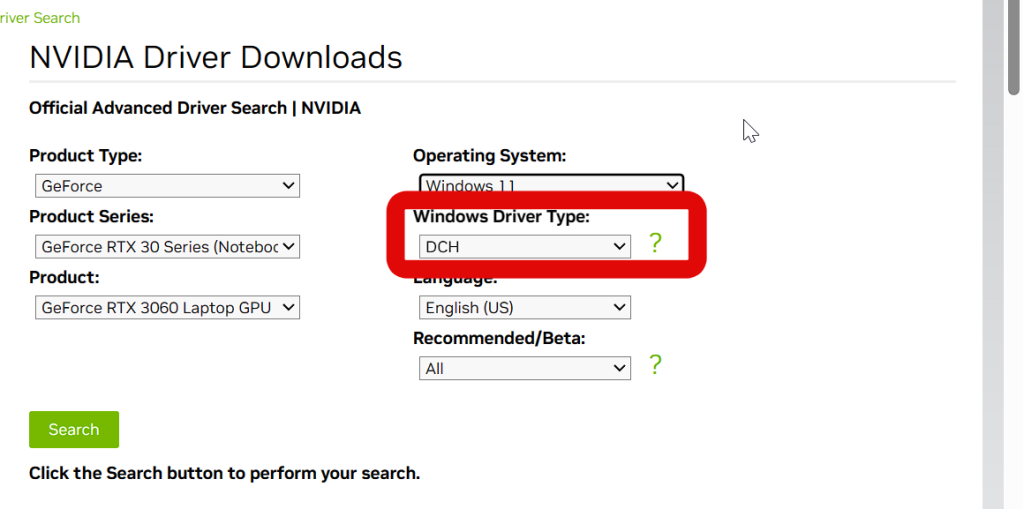Follow the Driver Search breadcrumb link

pos(40,18)
